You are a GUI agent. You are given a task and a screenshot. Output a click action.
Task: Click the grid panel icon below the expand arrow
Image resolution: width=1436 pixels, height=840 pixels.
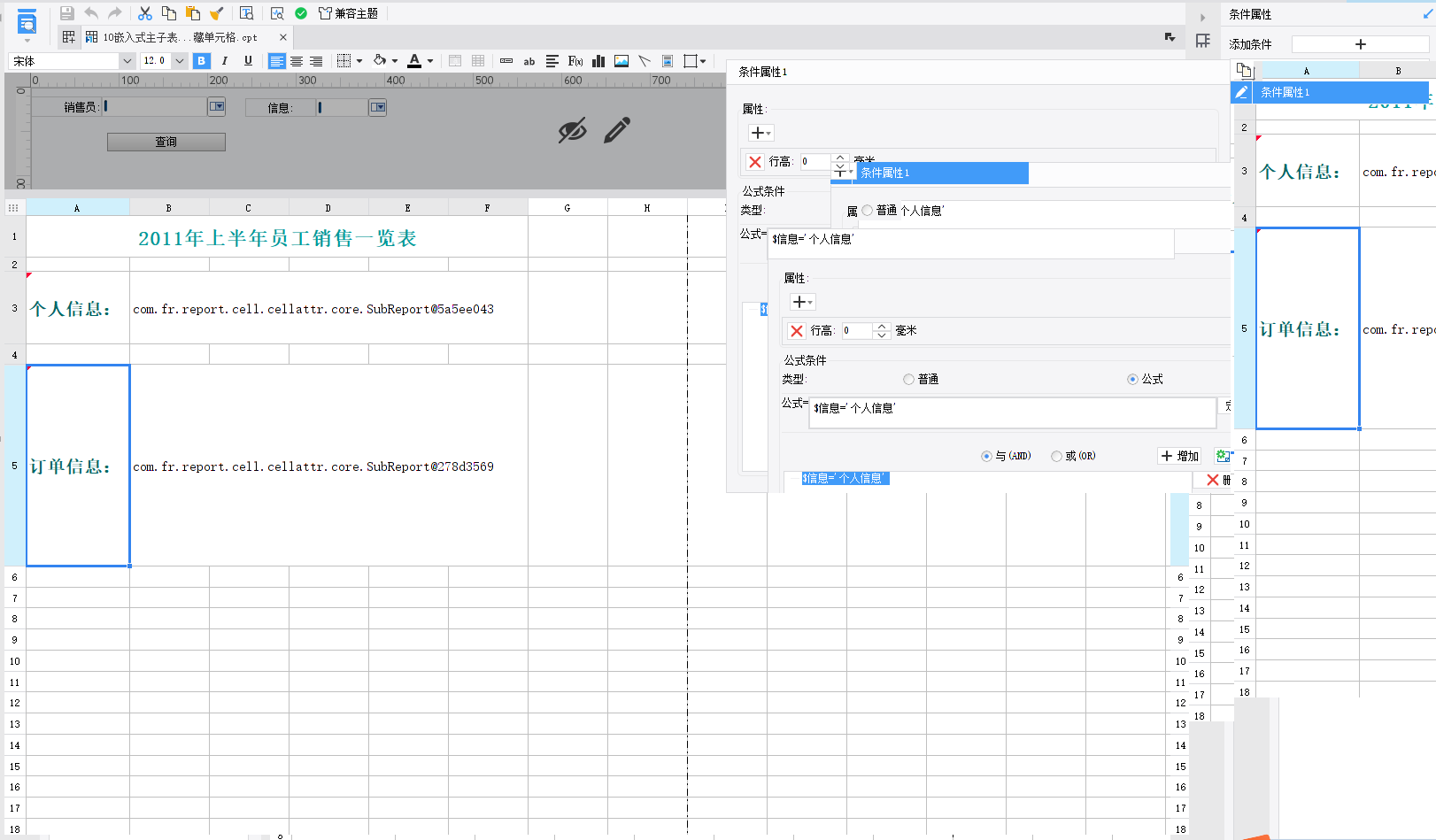tap(1202, 41)
